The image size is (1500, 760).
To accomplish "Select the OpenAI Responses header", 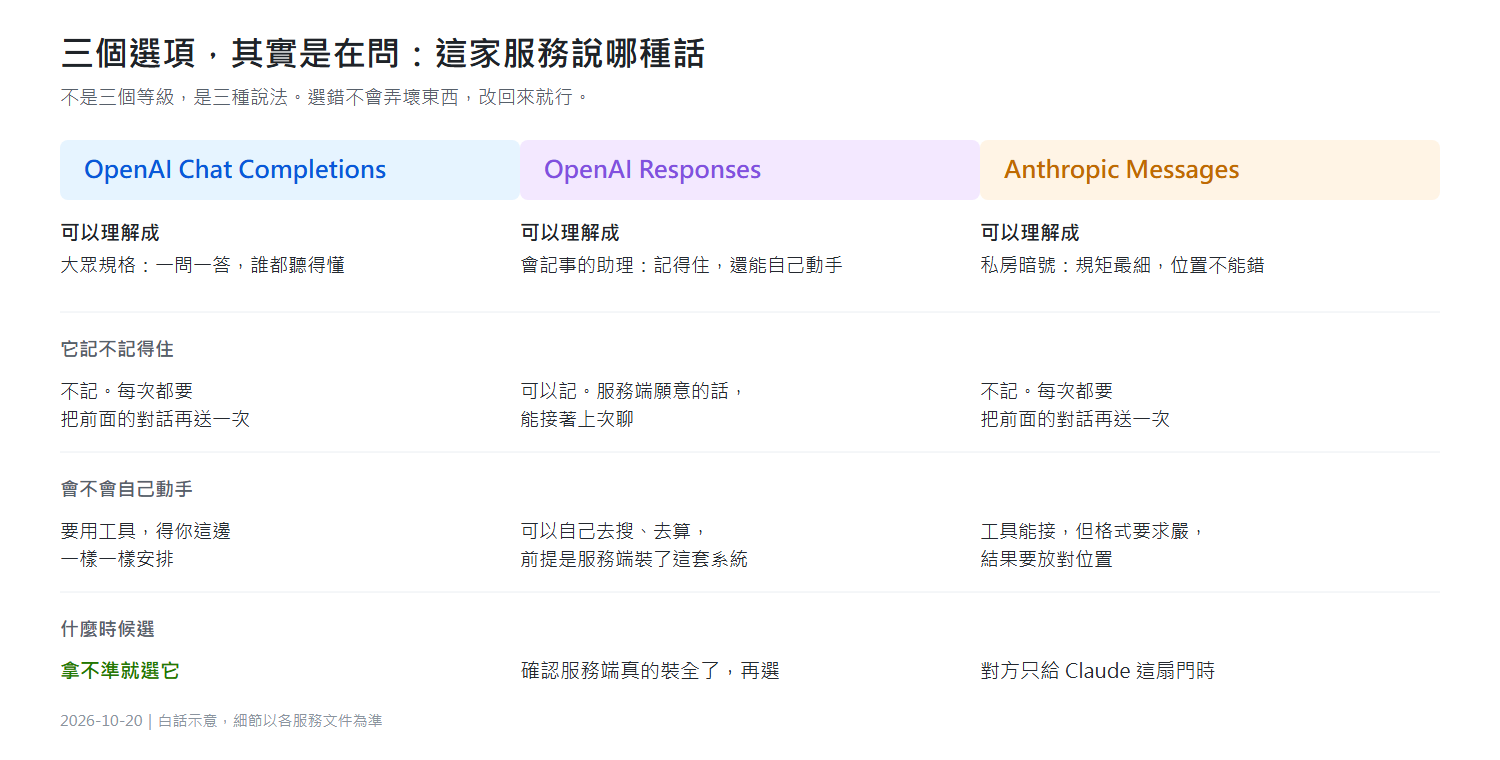I will [750, 170].
